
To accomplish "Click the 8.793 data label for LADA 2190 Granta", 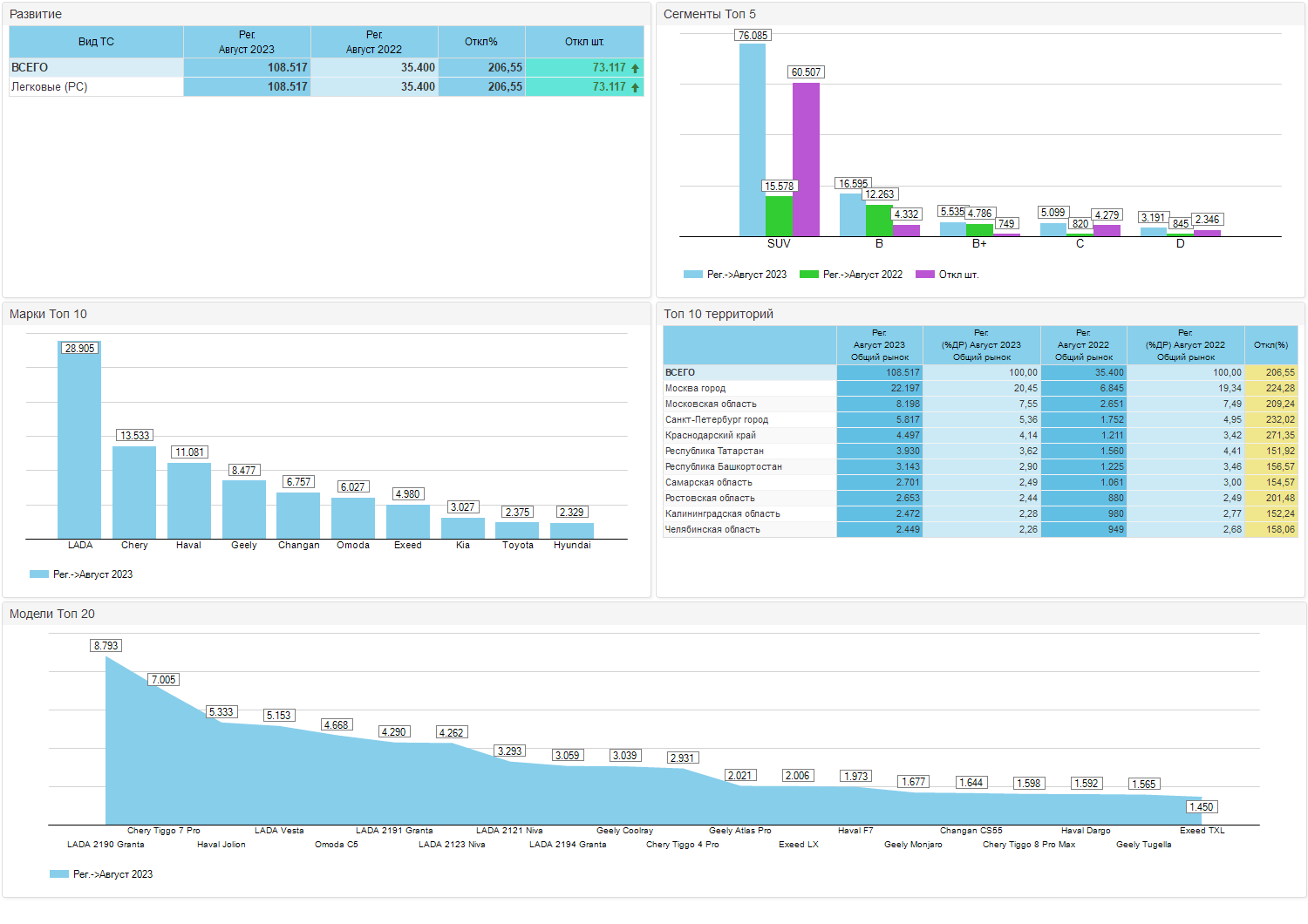I will (x=106, y=646).
